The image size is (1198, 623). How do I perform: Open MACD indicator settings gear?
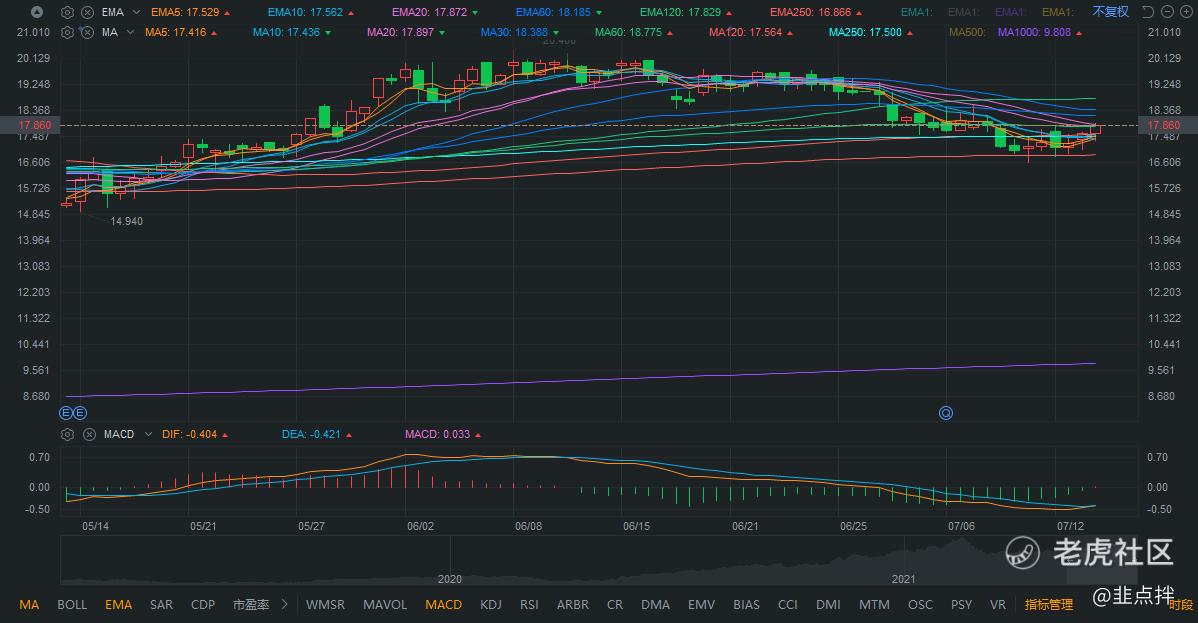click(67, 434)
